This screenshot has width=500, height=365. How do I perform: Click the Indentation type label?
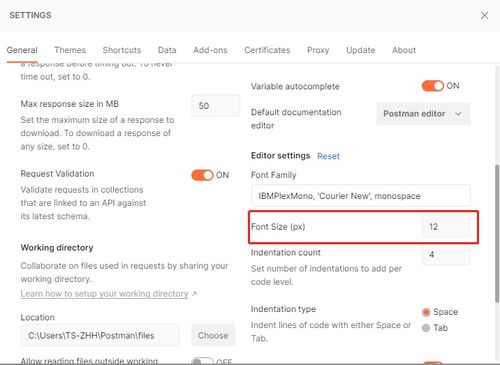coord(283,309)
